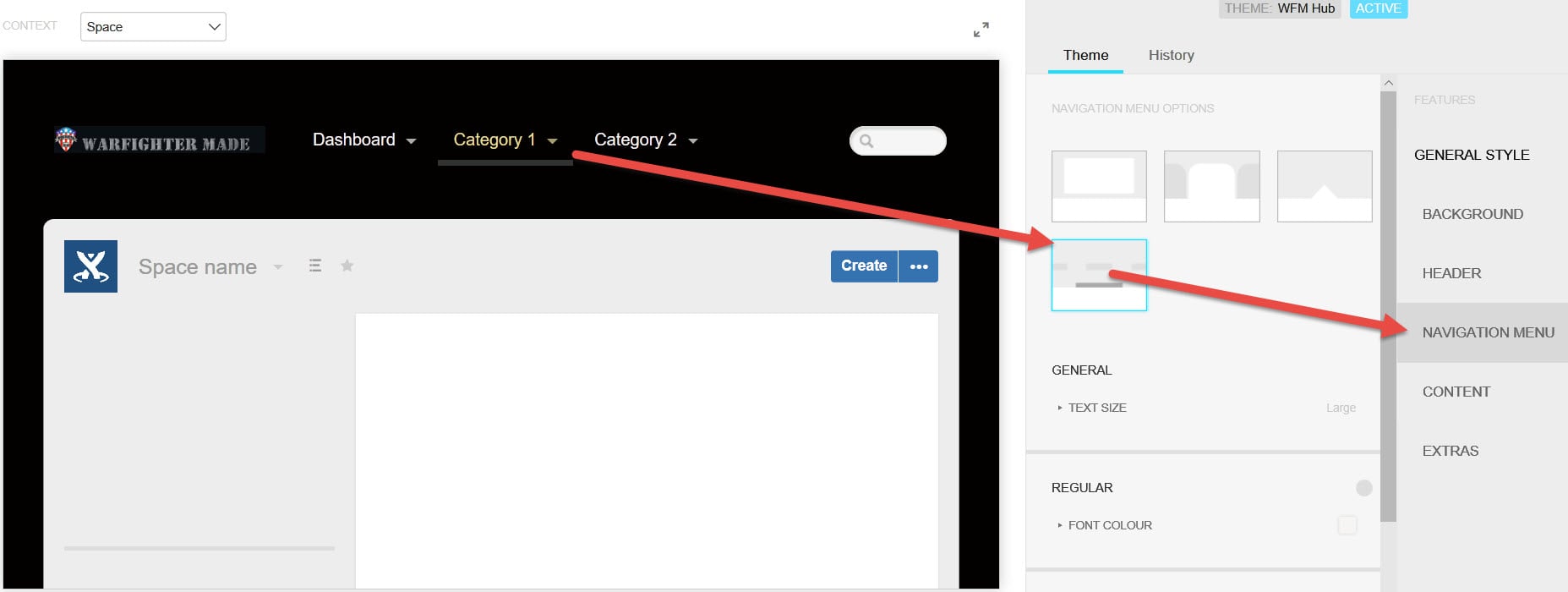The image size is (1568, 592).
Task: Toggle the Regular section switch
Action: coord(1363,488)
